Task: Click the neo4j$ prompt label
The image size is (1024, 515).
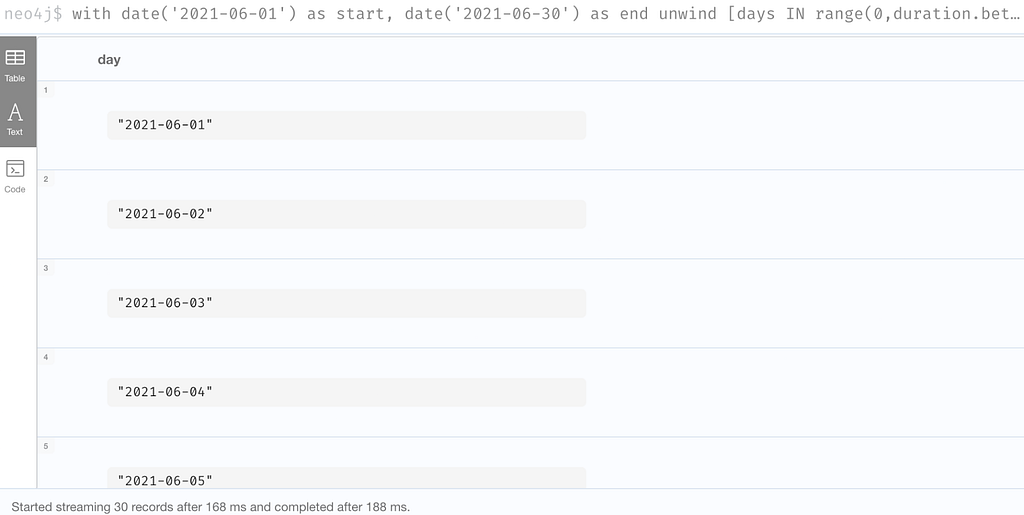Action: click(x=33, y=14)
